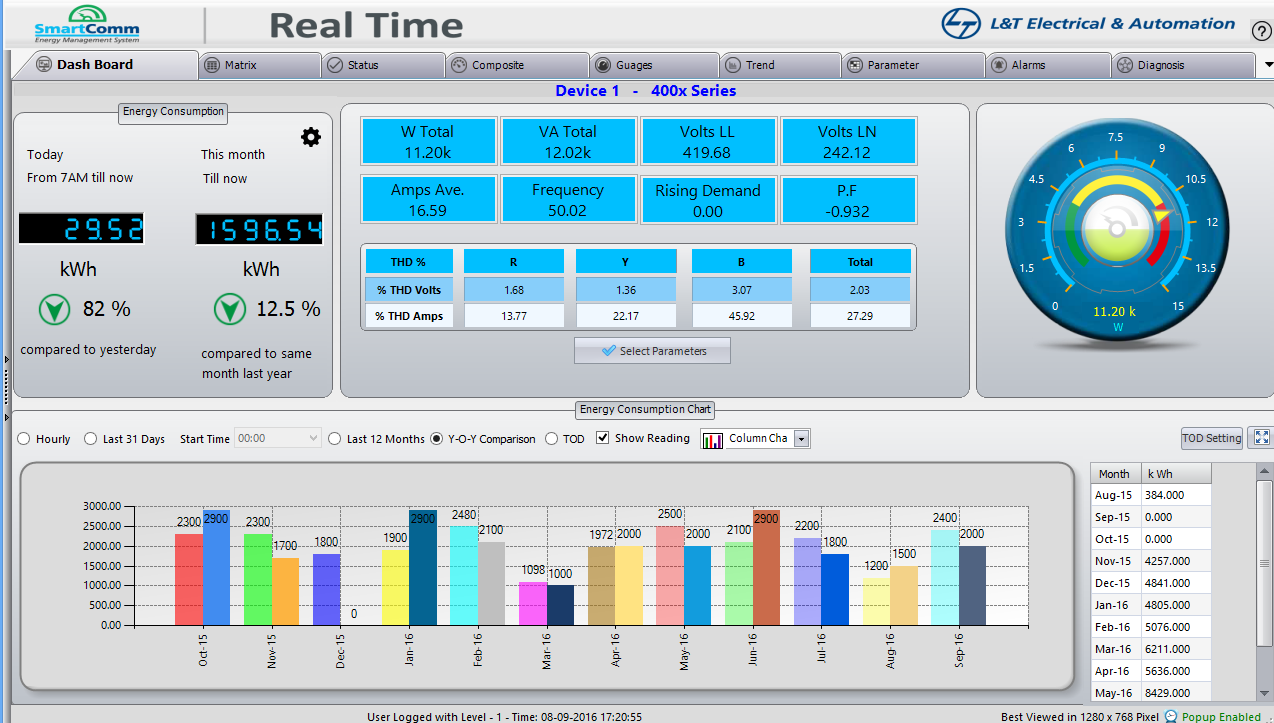The width and height of the screenshot is (1274, 723).
Task: Toggle the chart fullscreen expand icon
Action: [1260, 437]
